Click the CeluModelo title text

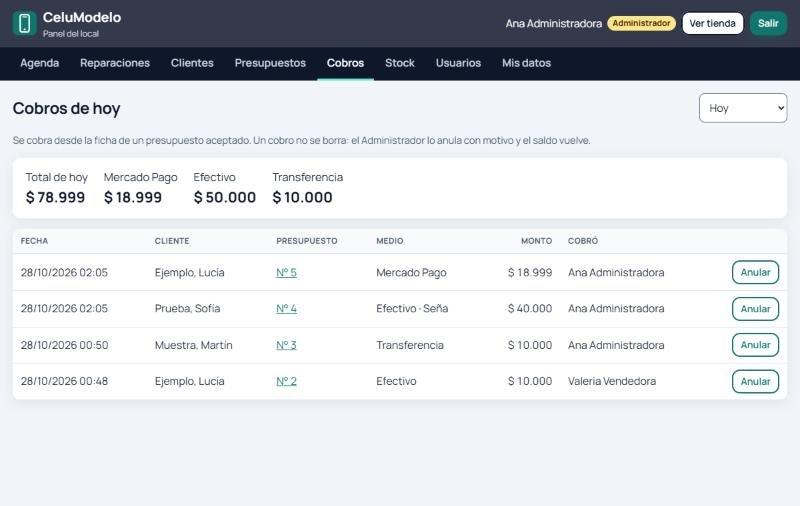[x=82, y=17]
